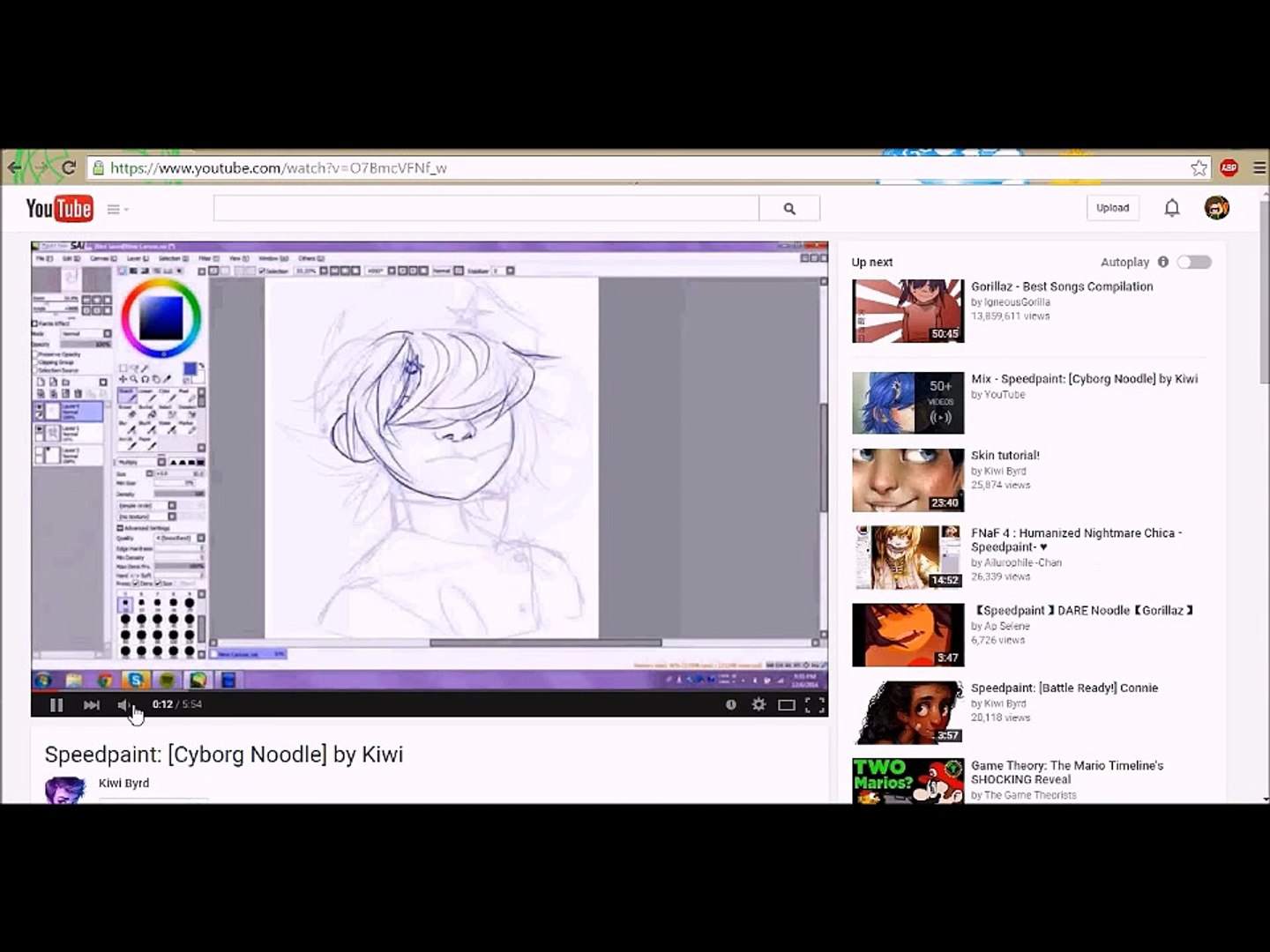Open the Skin tutorial! thumbnail

click(x=908, y=480)
